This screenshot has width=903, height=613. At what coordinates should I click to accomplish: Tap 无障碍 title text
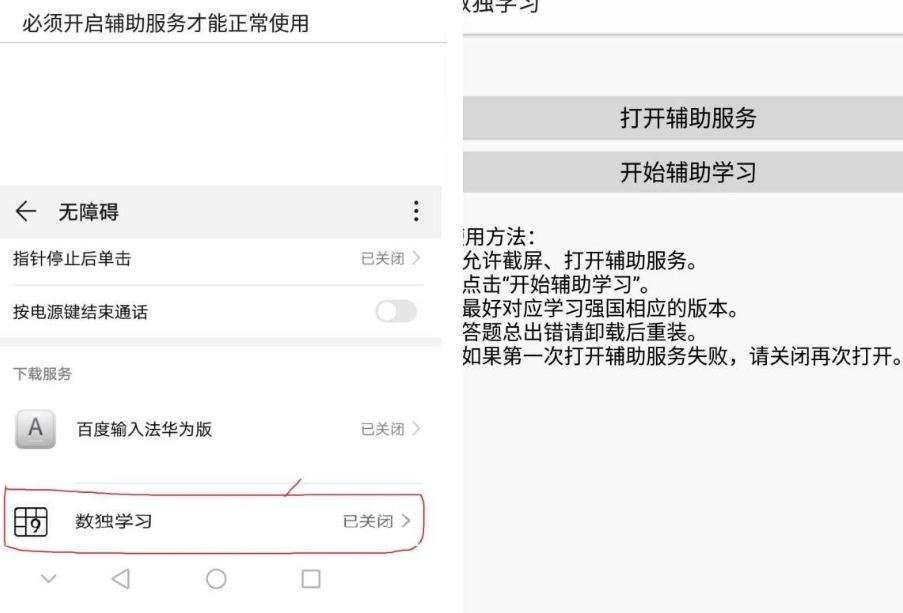(89, 212)
